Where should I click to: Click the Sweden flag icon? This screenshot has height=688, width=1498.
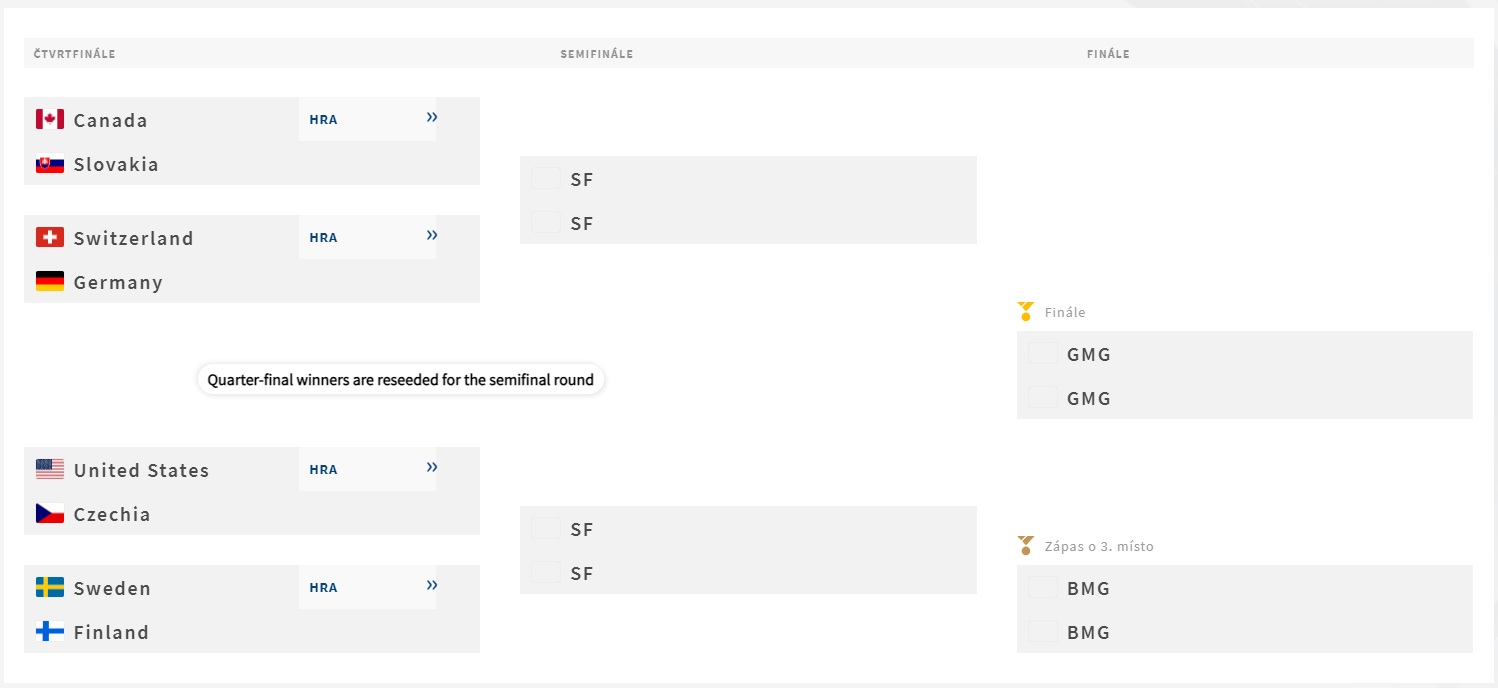tap(50, 588)
